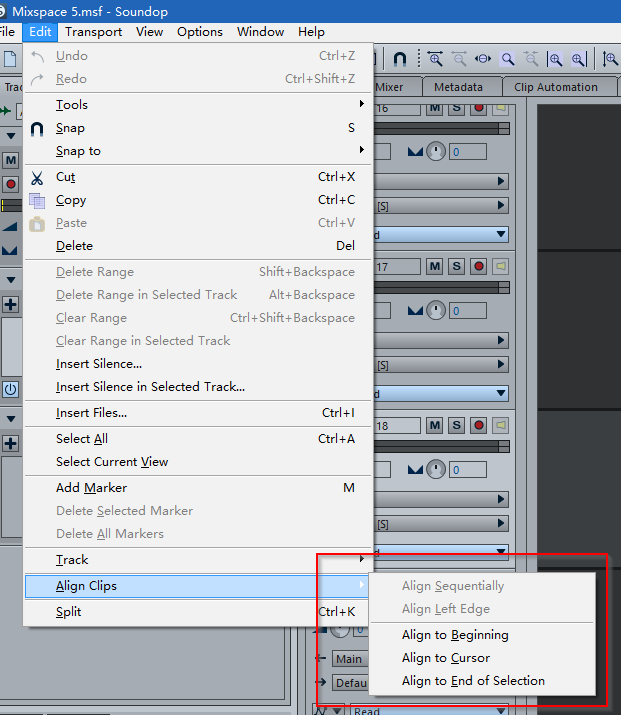The width and height of the screenshot is (621, 715).
Task: Click the scissors Cut icon in Edit menu
Action: (37, 177)
